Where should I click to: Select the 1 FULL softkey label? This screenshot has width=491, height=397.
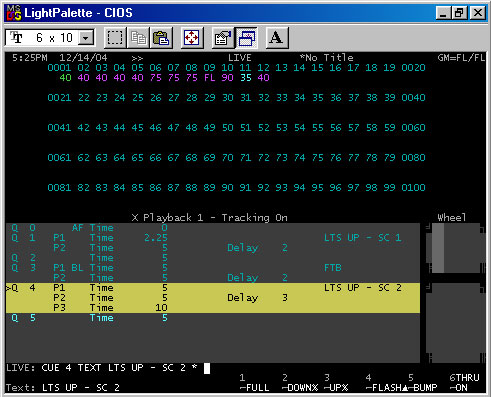255,383
